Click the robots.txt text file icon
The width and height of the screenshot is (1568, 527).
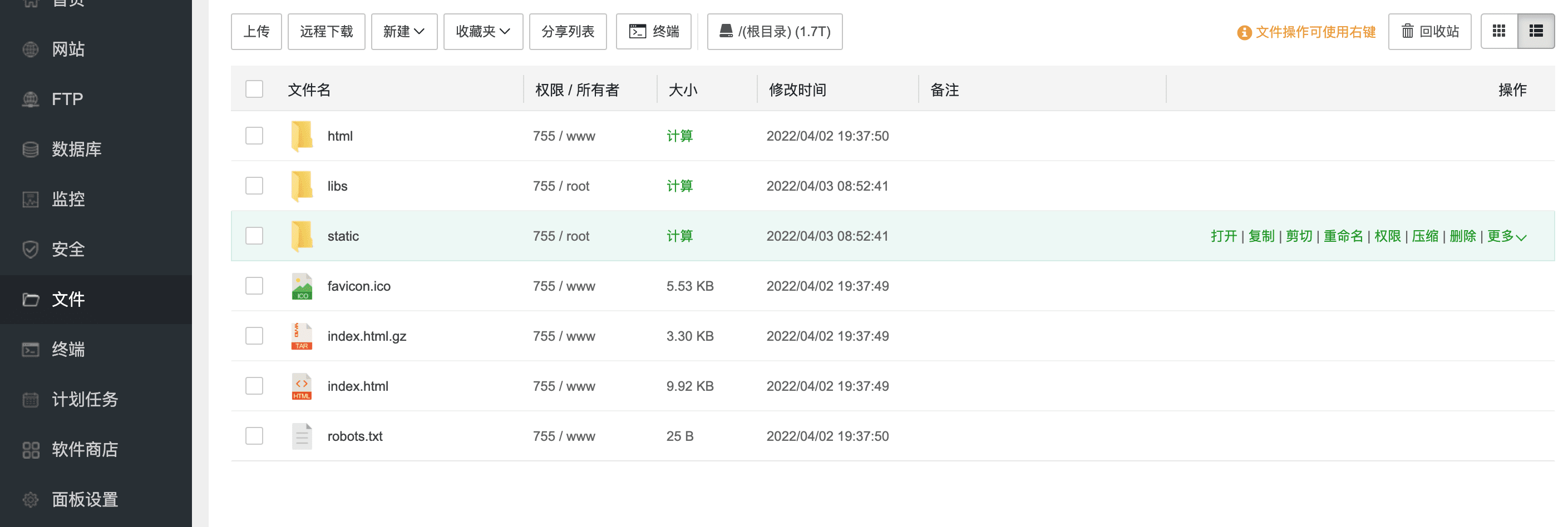302,436
